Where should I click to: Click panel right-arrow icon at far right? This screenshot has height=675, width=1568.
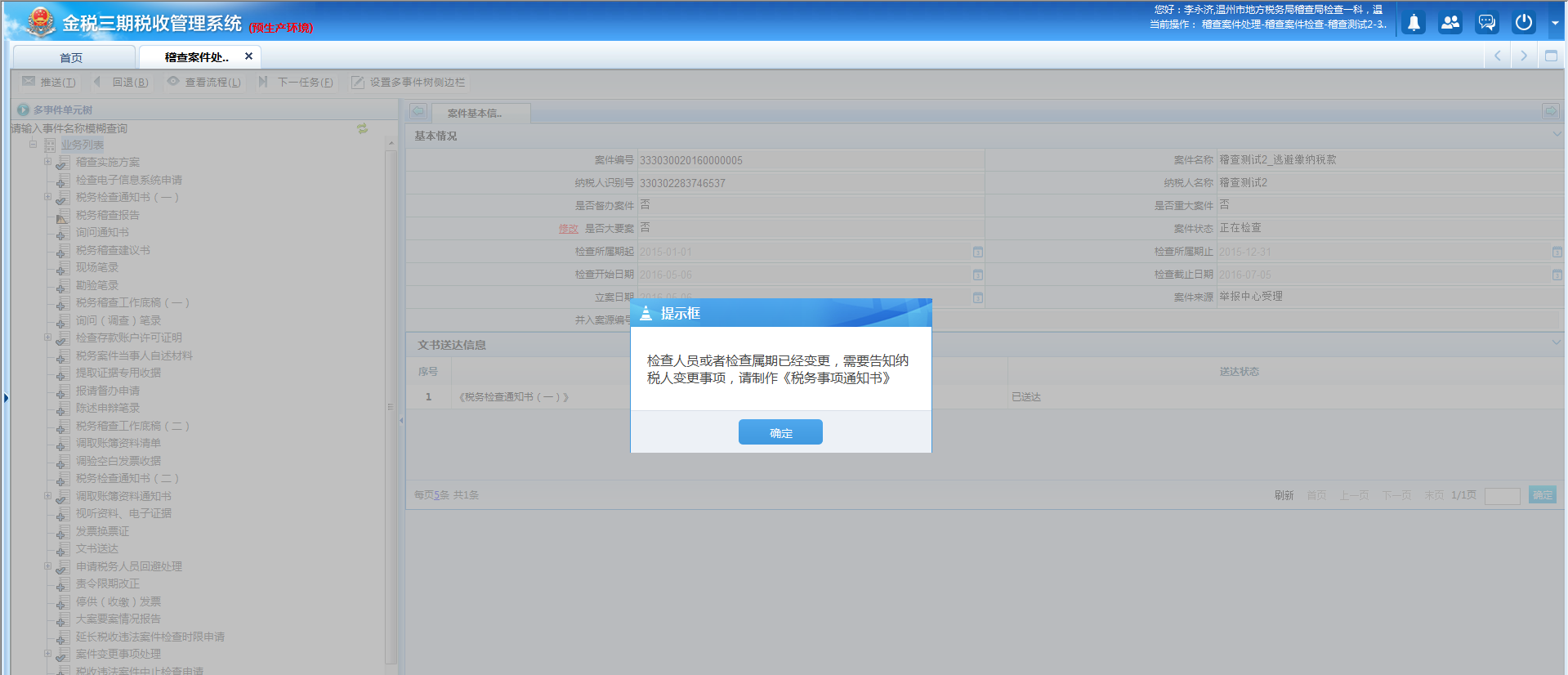pyautogui.click(x=1550, y=111)
